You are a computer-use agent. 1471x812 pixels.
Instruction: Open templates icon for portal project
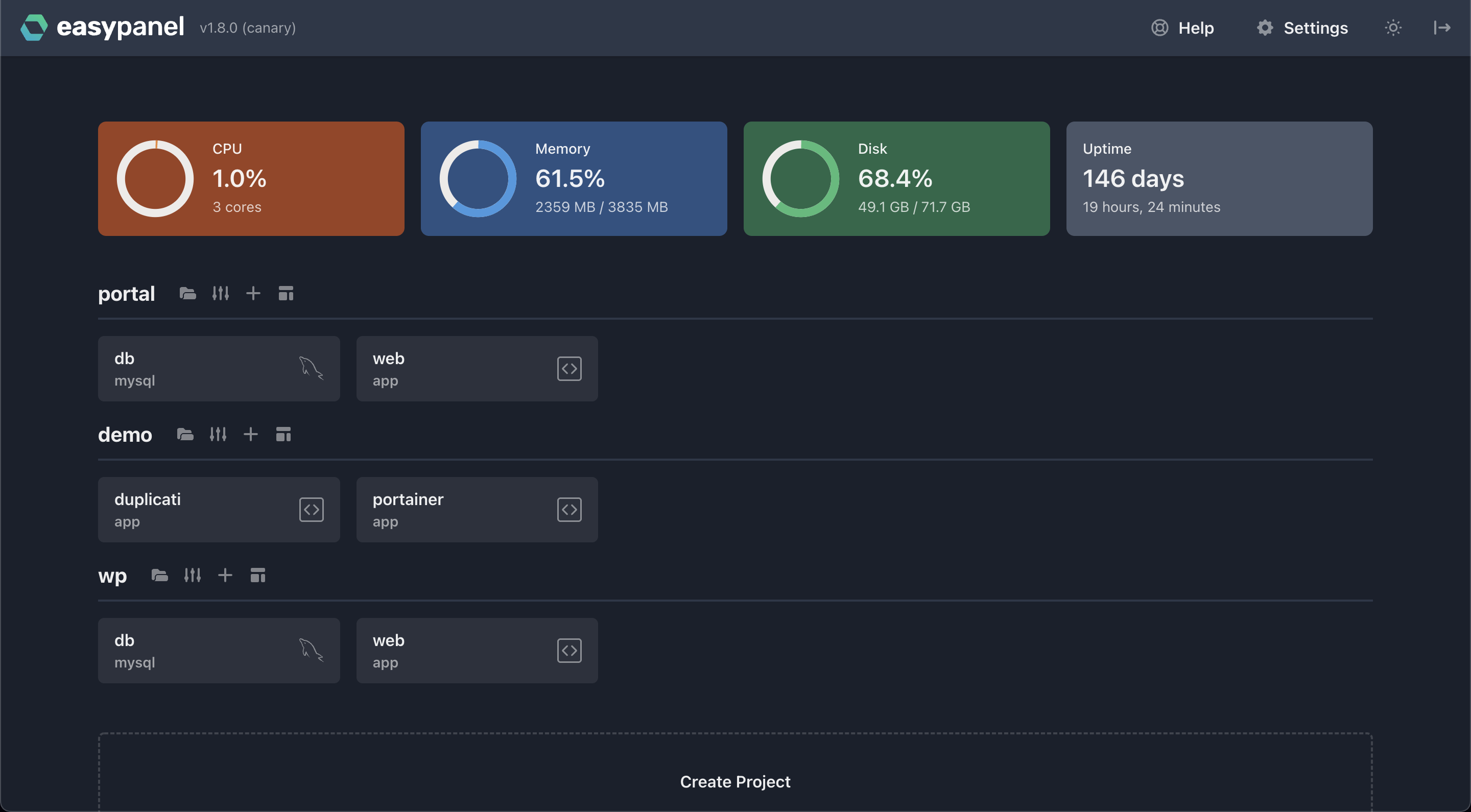click(x=286, y=294)
